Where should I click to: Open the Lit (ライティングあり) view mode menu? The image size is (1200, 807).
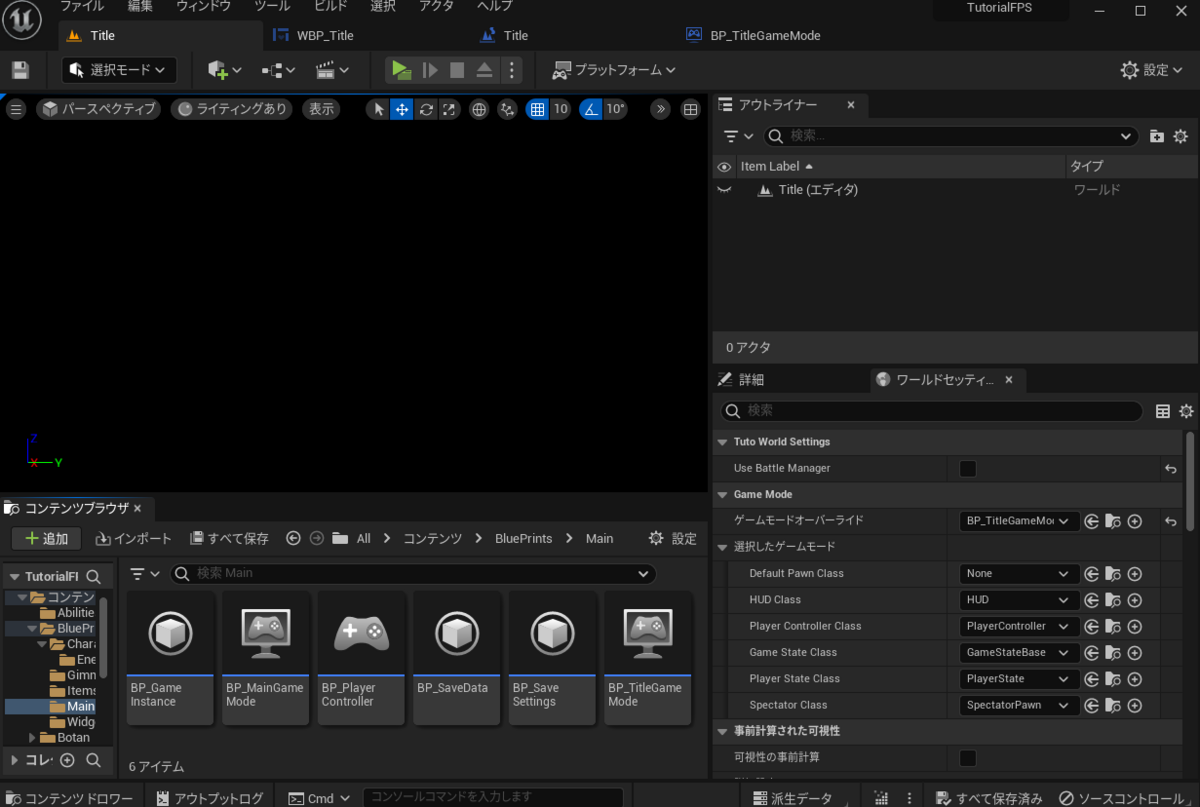(x=231, y=109)
